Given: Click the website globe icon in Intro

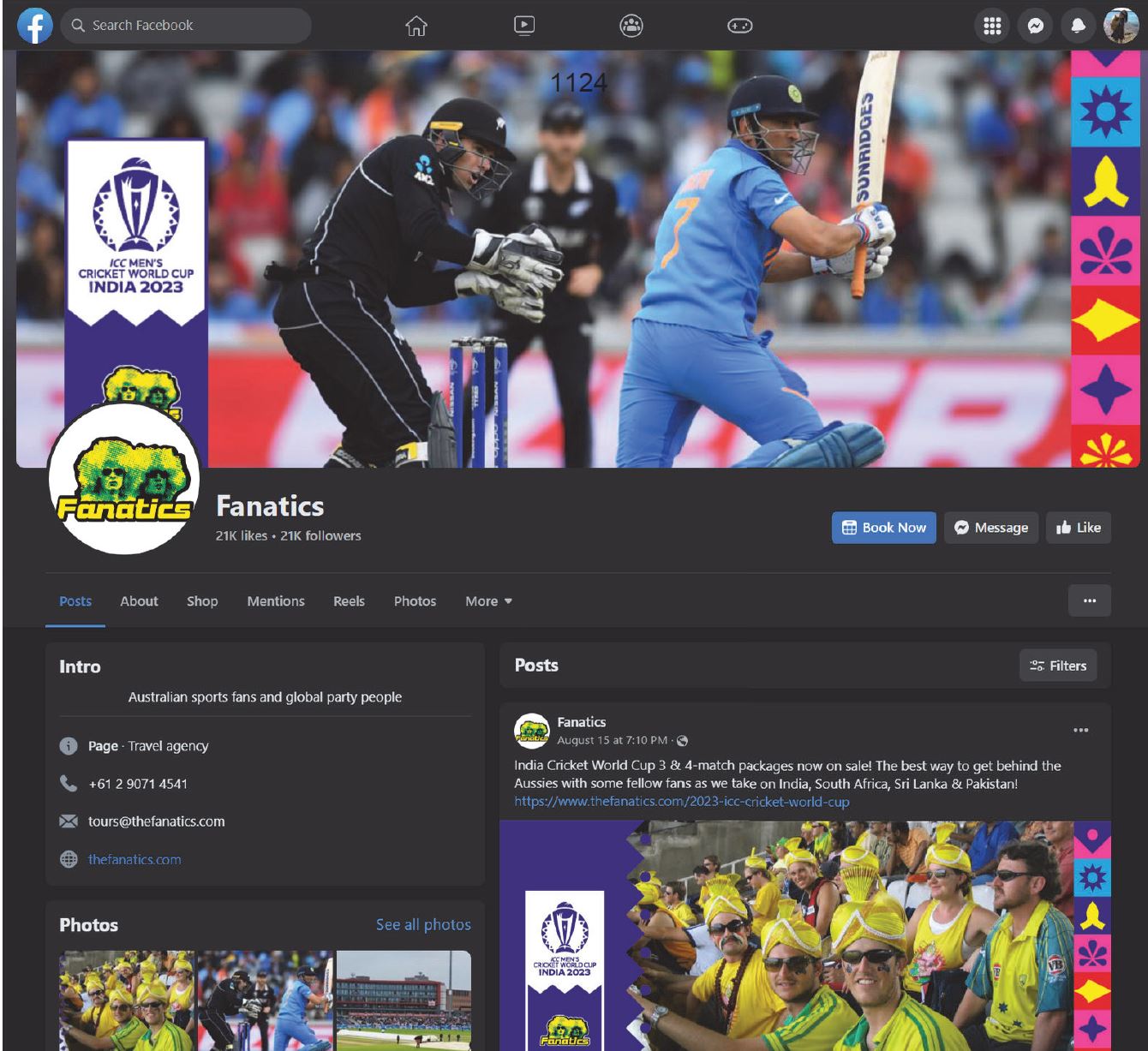Looking at the screenshot, I should coord(69,859).
